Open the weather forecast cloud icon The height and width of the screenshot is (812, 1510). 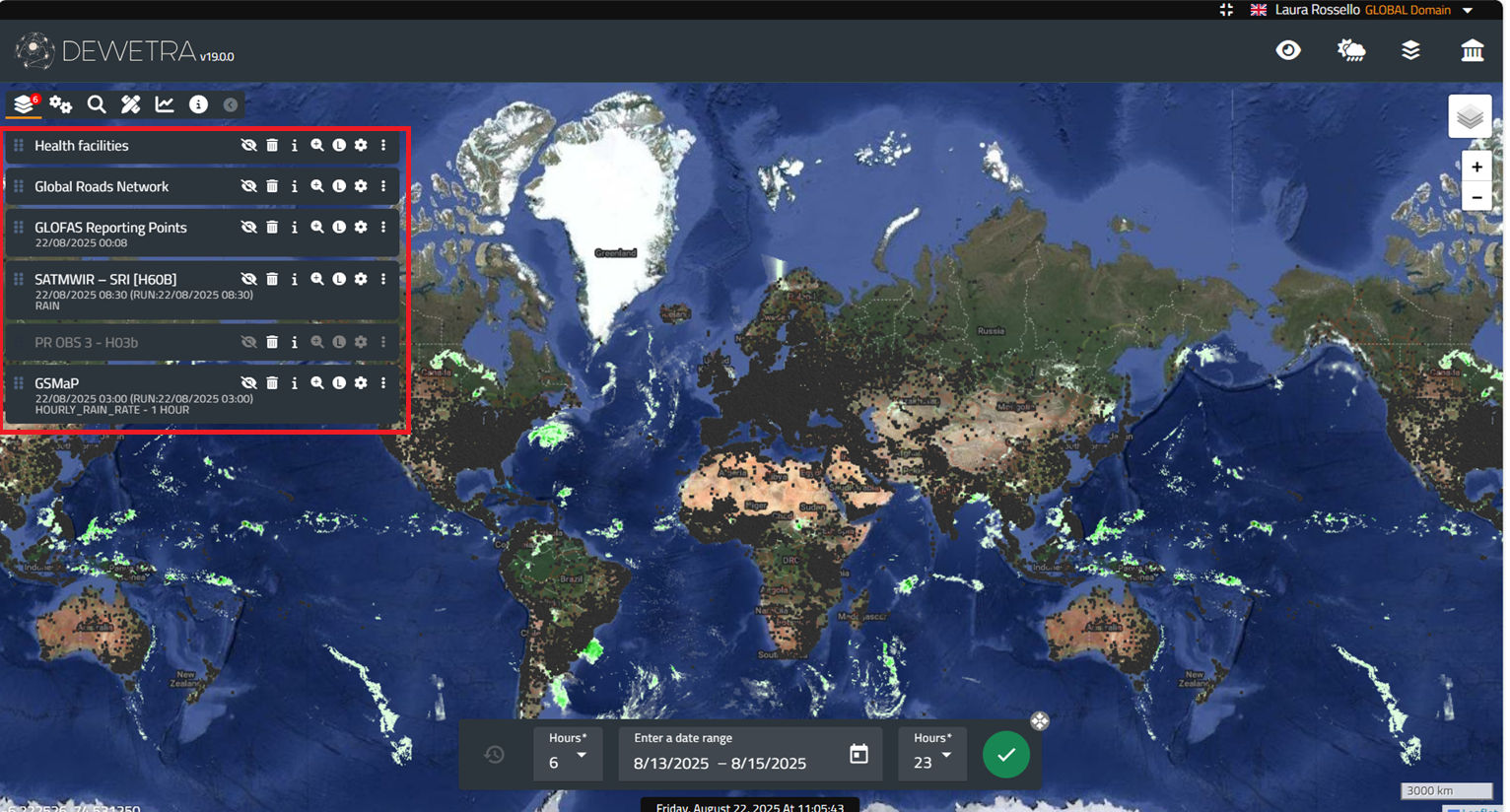tap(1350, 51)
